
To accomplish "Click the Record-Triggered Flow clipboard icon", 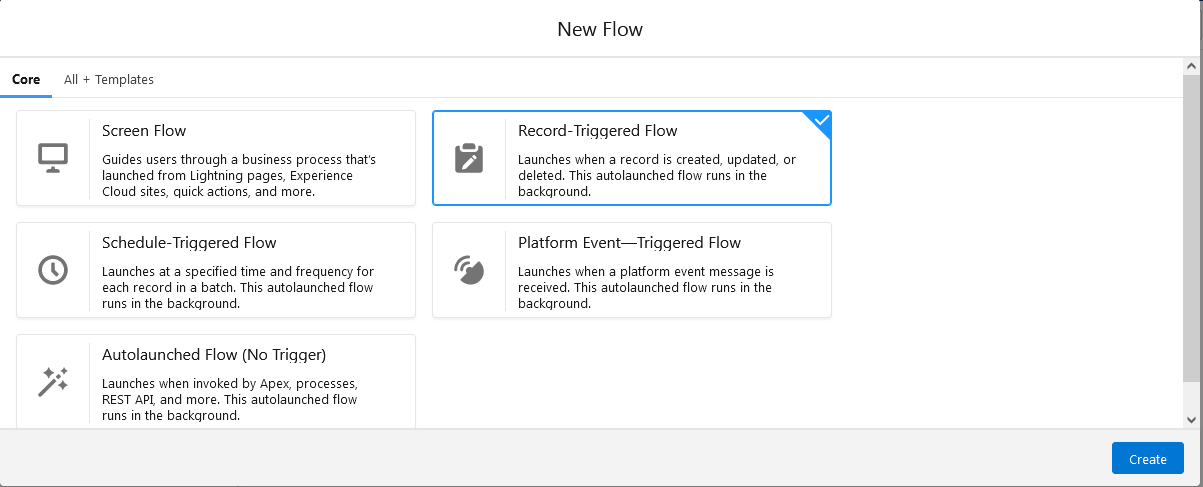I will point(469,158).
